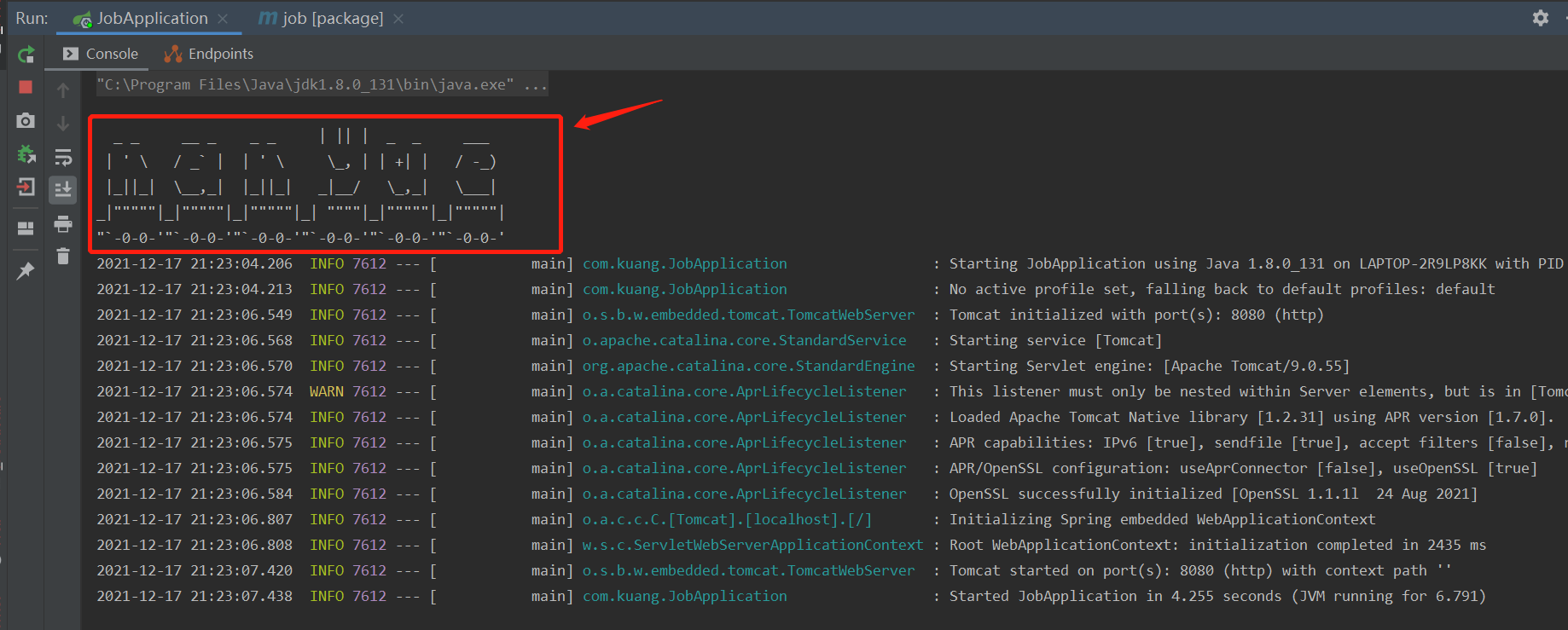Click "Starting service [Tomcat]" message
The width and height of the screenshot is (1568, 630).
coord(1056,340)
